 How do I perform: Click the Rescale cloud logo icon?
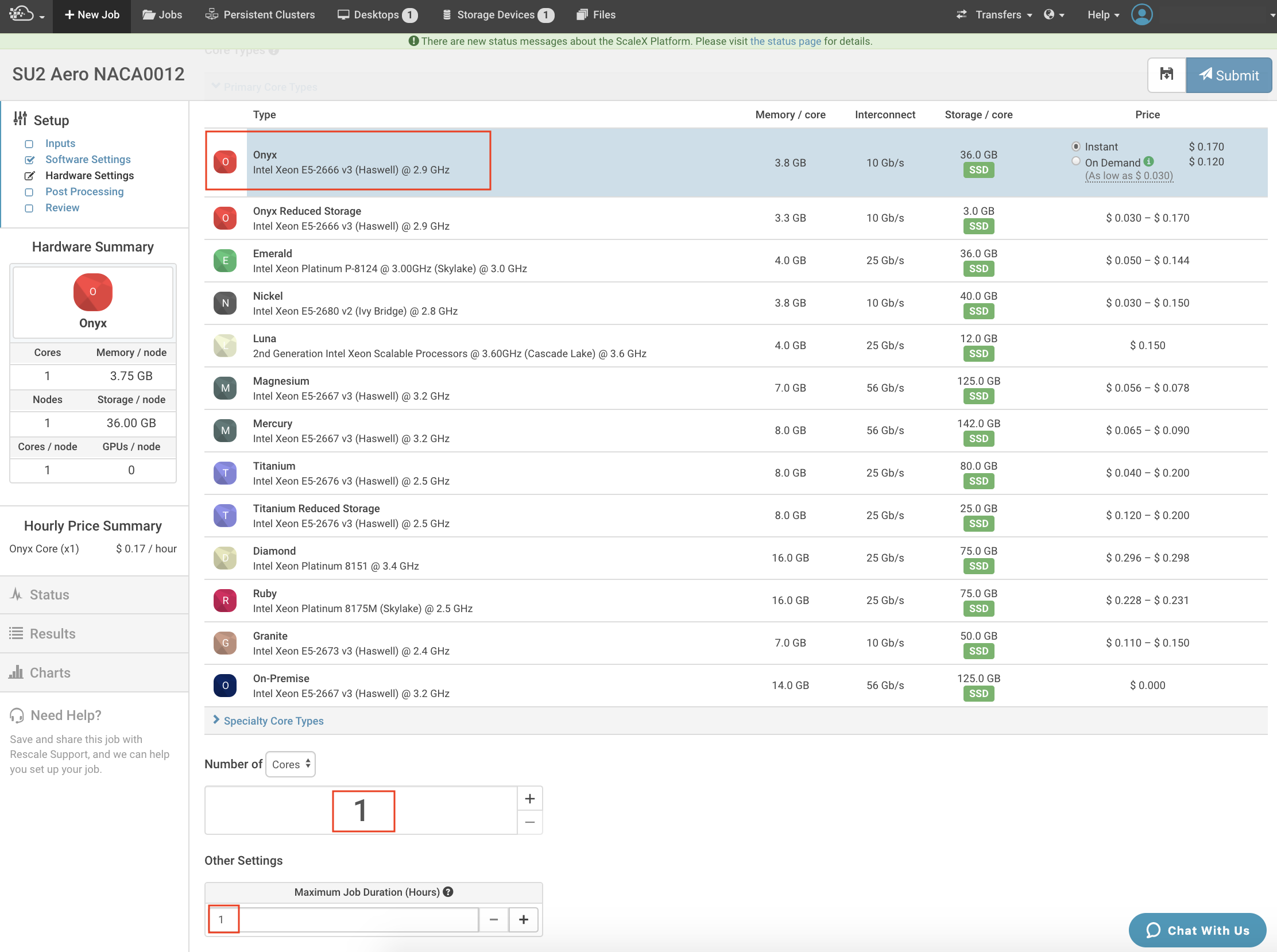coord(22,13)
